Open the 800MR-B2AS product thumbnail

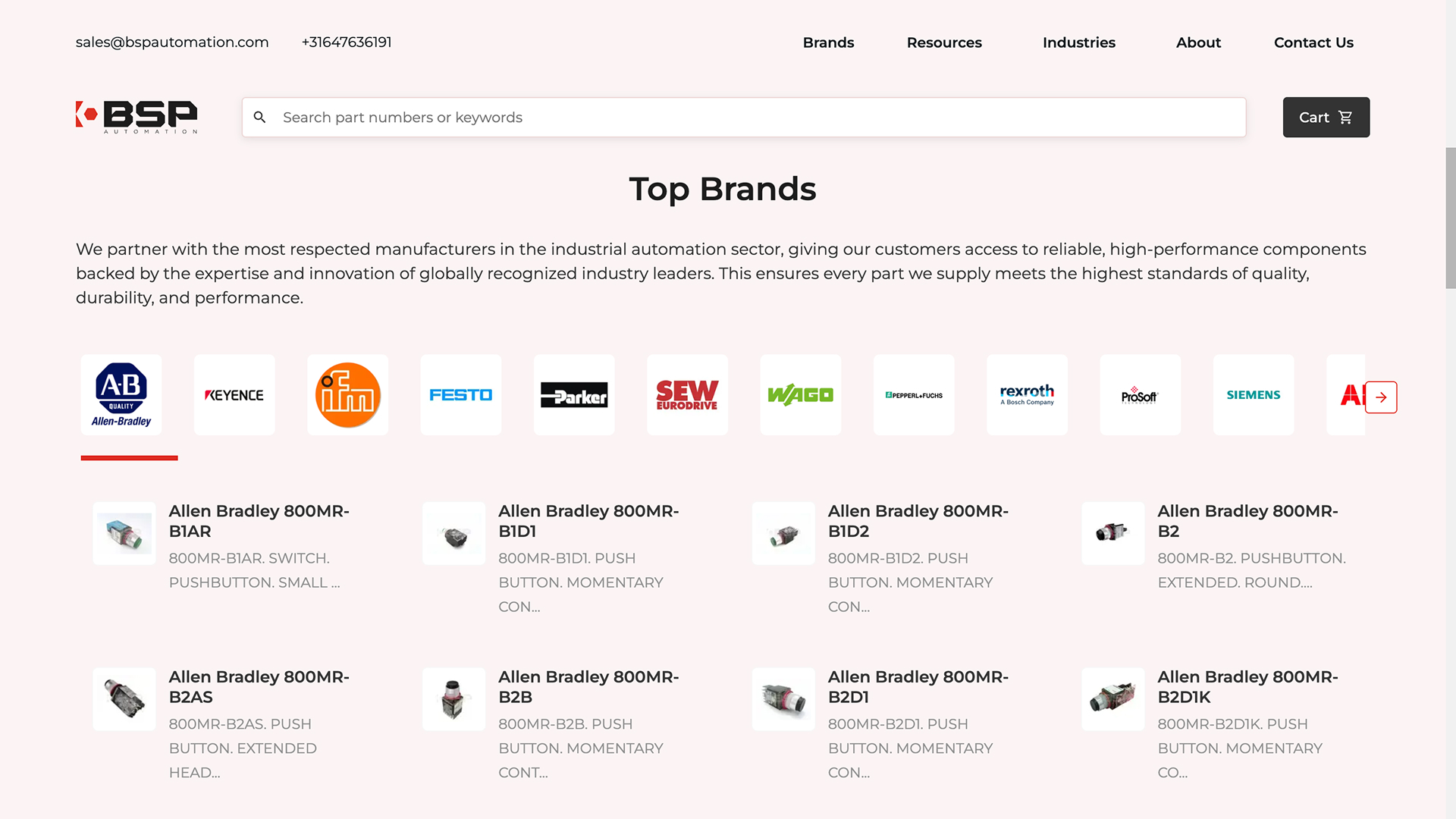124,699
